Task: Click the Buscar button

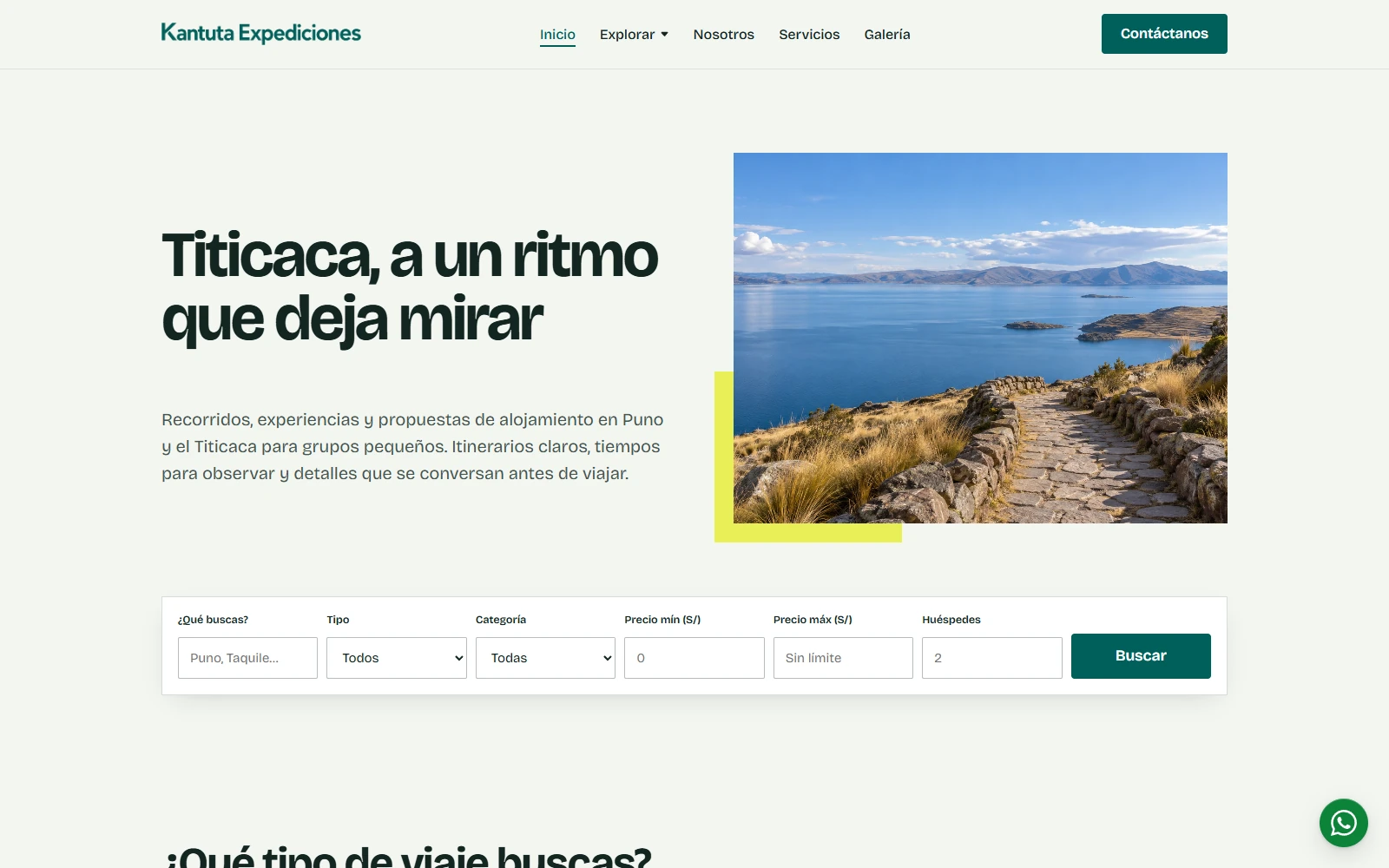Action: point(1141,656)
